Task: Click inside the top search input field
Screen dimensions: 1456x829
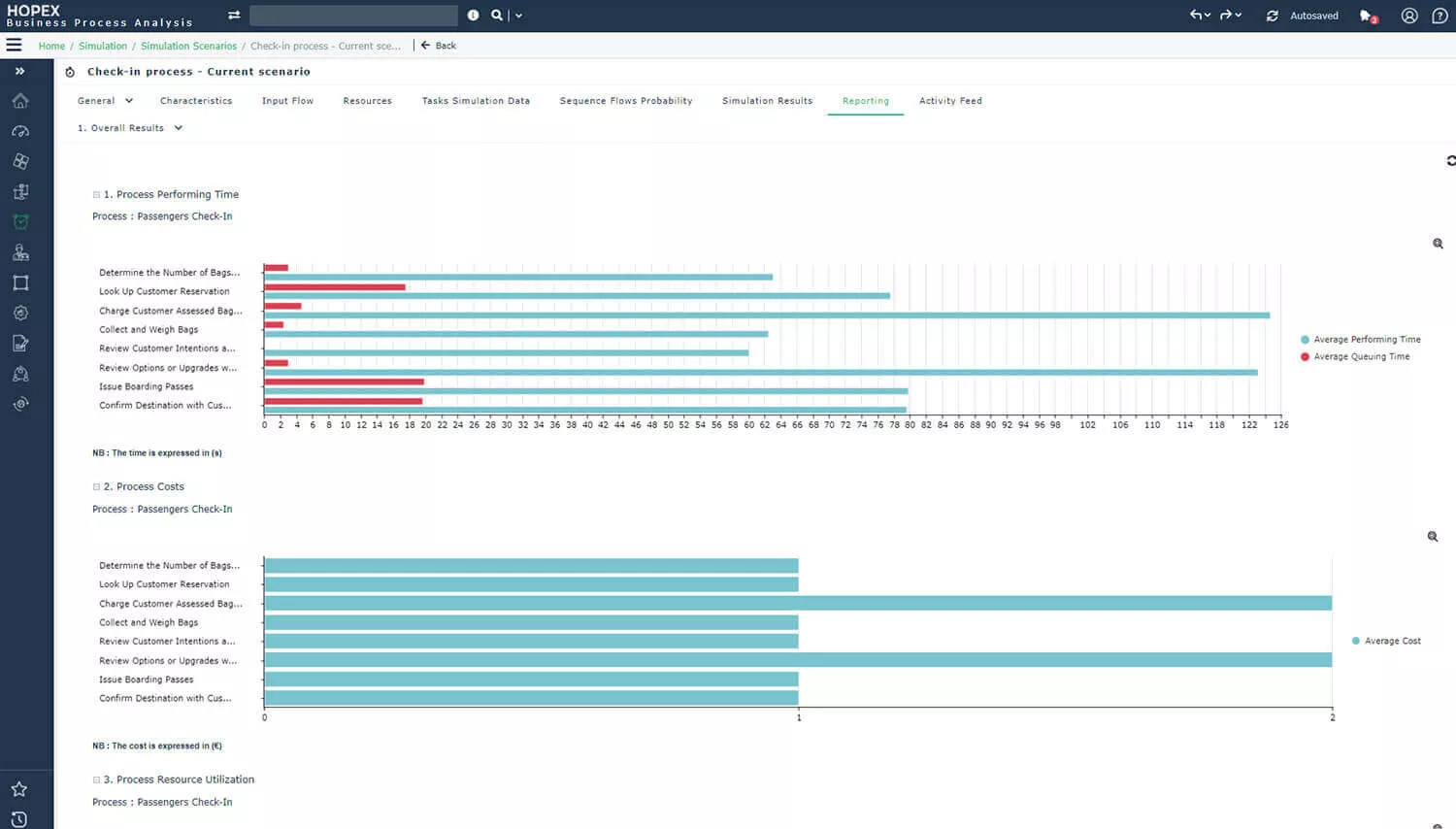Action: 353,16
